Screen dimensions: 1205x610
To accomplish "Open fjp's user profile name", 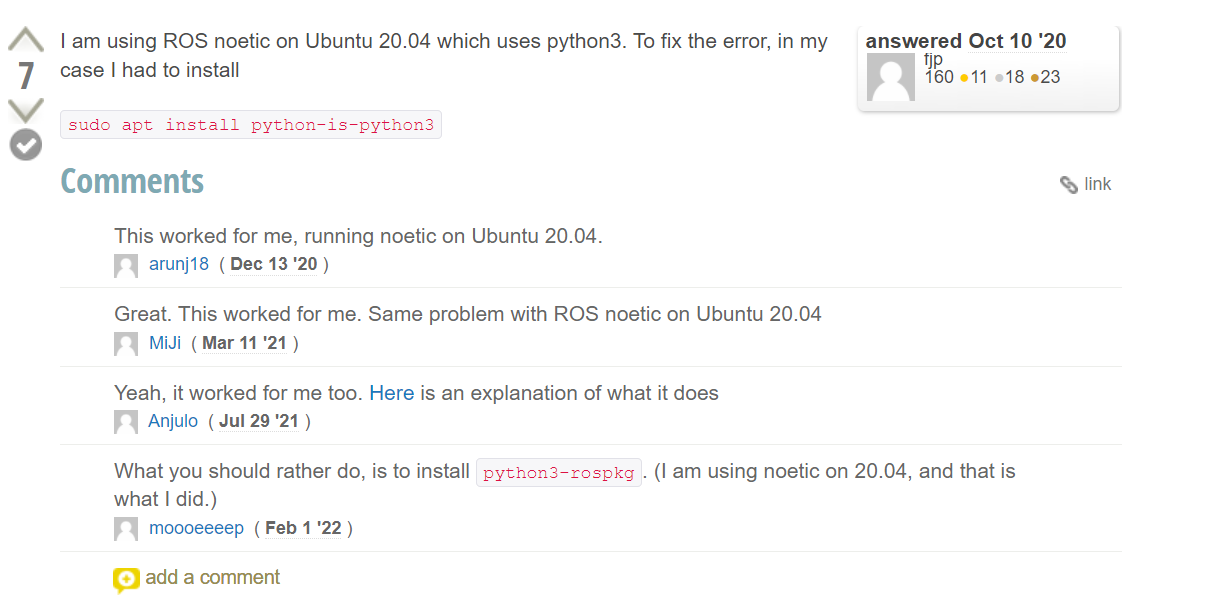I will coord(933,59).
